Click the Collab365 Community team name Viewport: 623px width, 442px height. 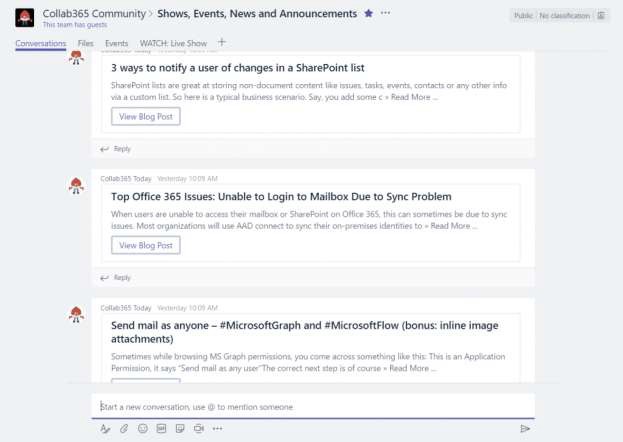tap(94, 14)
